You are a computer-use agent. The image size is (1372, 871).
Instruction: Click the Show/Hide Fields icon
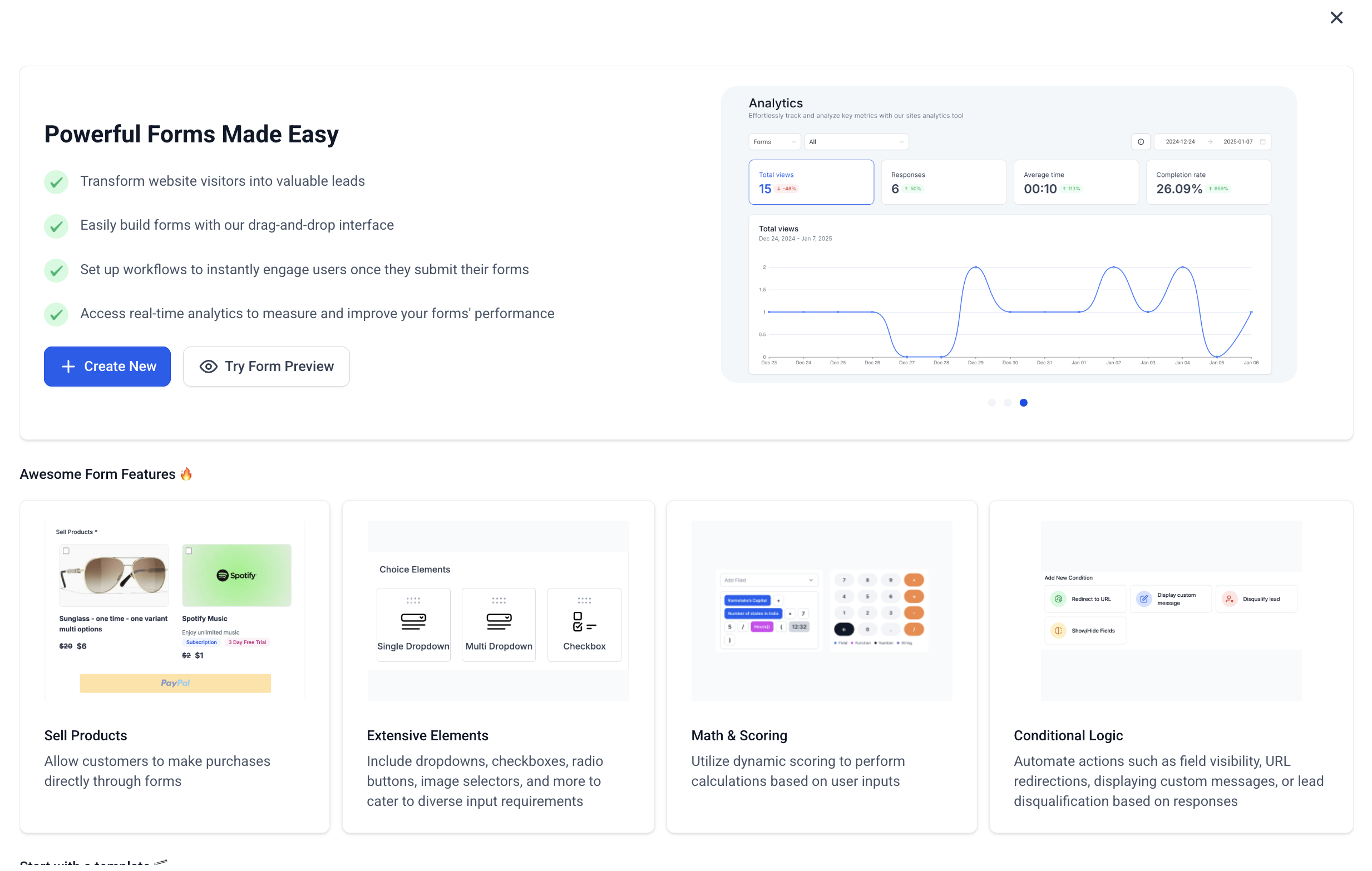[x=1058, y=631]
